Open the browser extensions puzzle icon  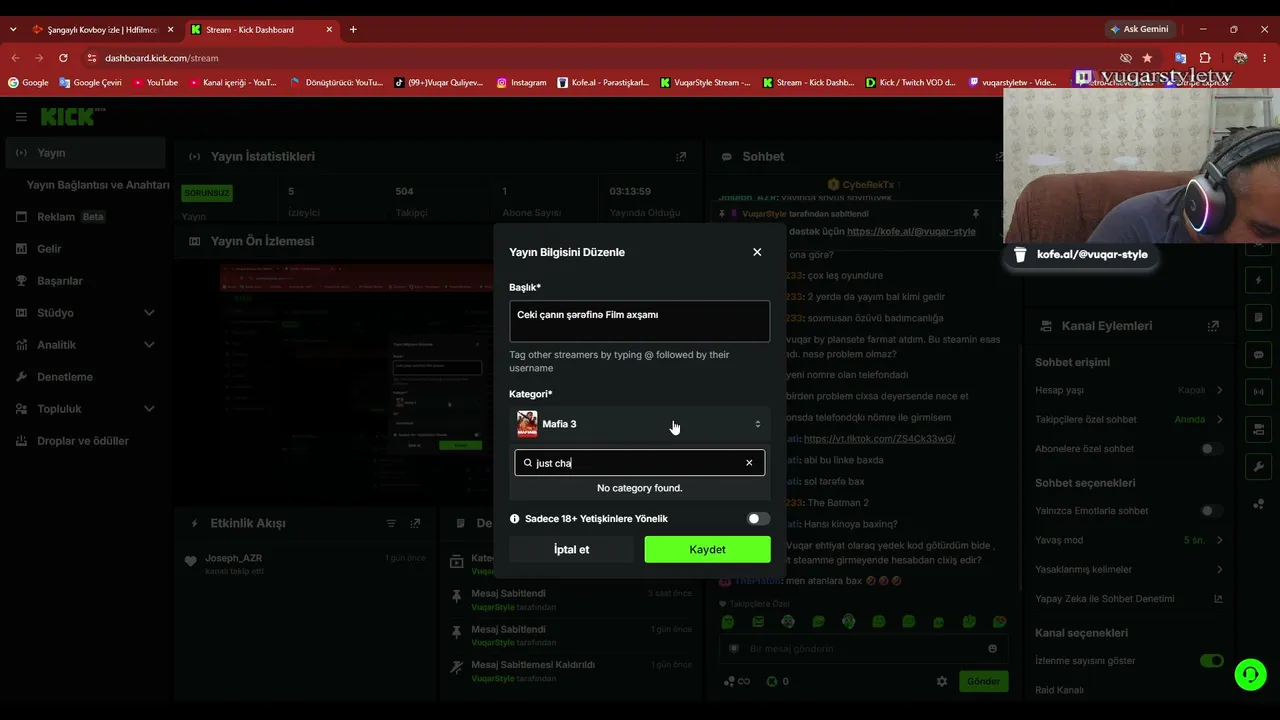click(x=1205, y=58)
